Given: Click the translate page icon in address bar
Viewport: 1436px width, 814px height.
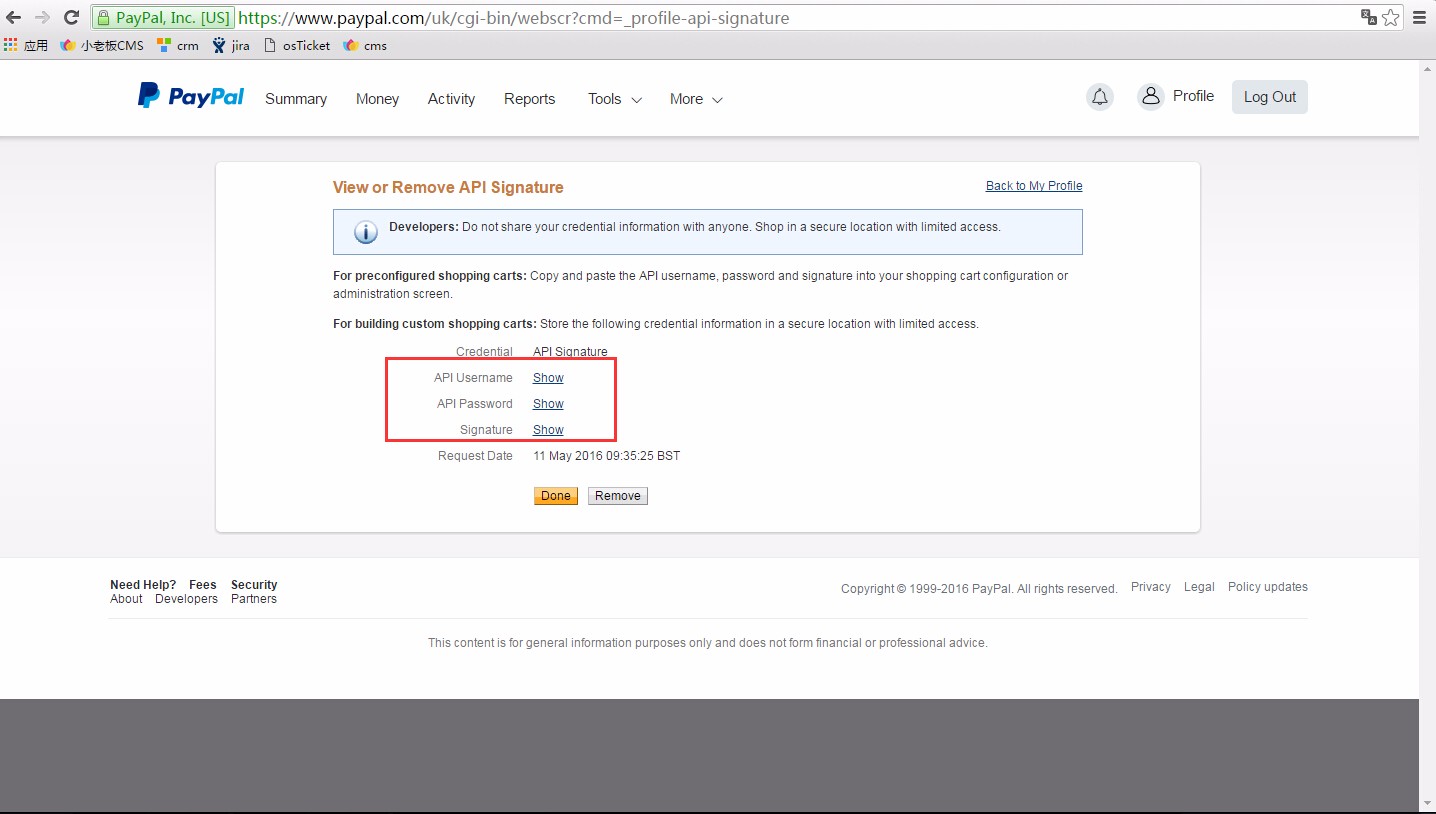Looking at the screenshot, I should [1368, 17].
